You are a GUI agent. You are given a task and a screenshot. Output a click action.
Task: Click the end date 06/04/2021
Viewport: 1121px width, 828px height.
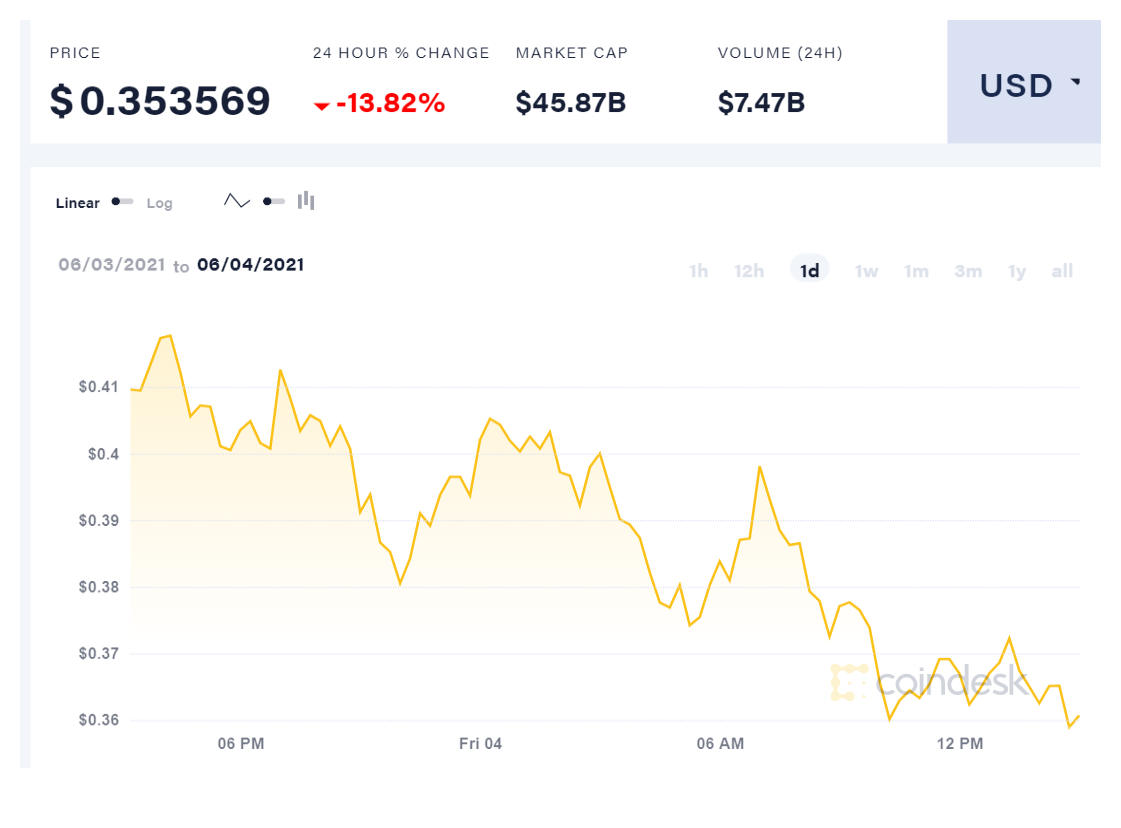pos(250,265)
